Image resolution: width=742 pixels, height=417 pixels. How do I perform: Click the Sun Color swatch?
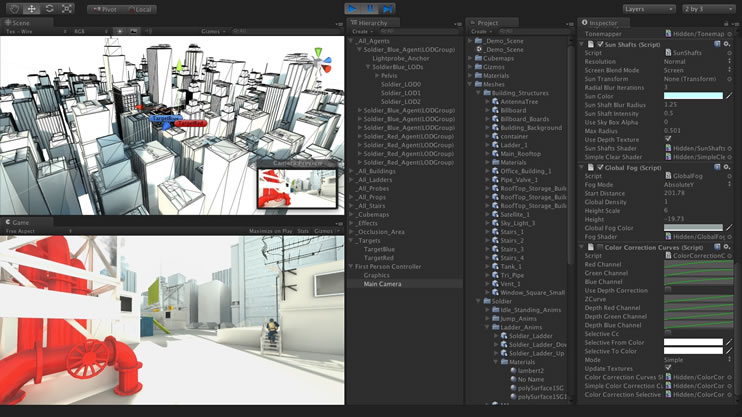[692, 96]
